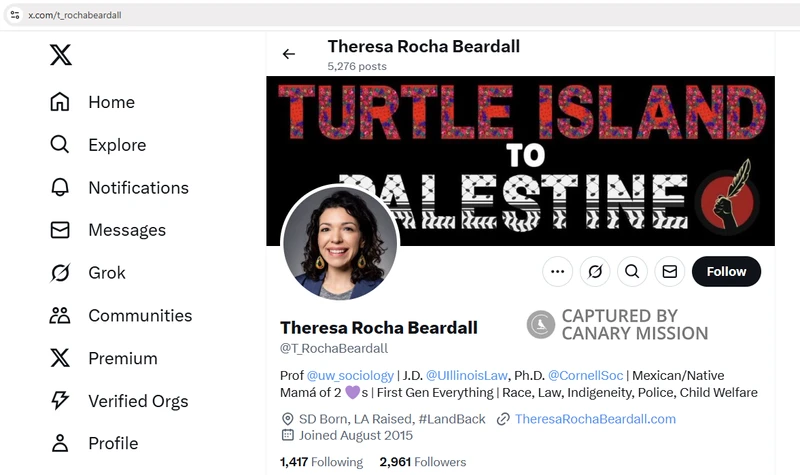
Task: Open the Verified Orgs lightning icon
Action: pos(60,401)
